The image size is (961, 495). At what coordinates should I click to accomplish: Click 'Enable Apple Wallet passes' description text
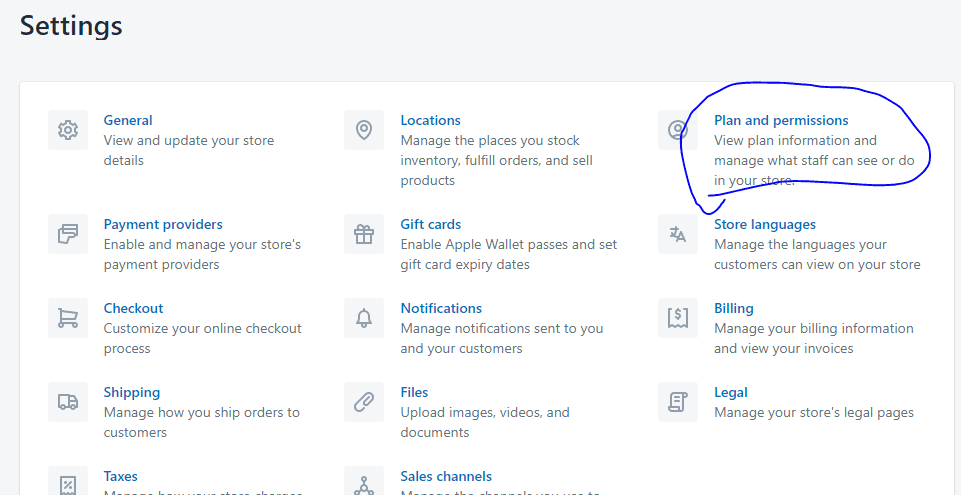(509, 254)
